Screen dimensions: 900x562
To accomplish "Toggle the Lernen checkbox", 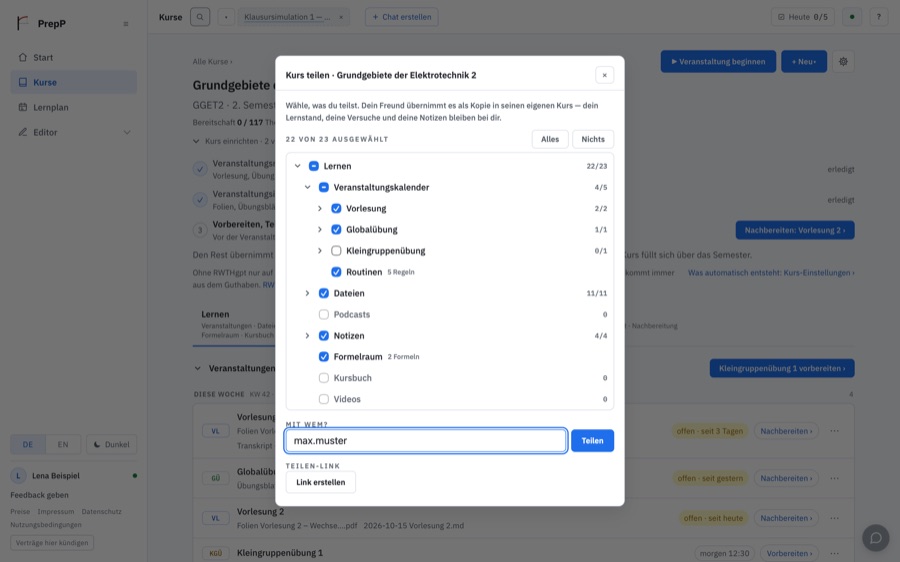I will pyautogui.click(x=313, y=166).
